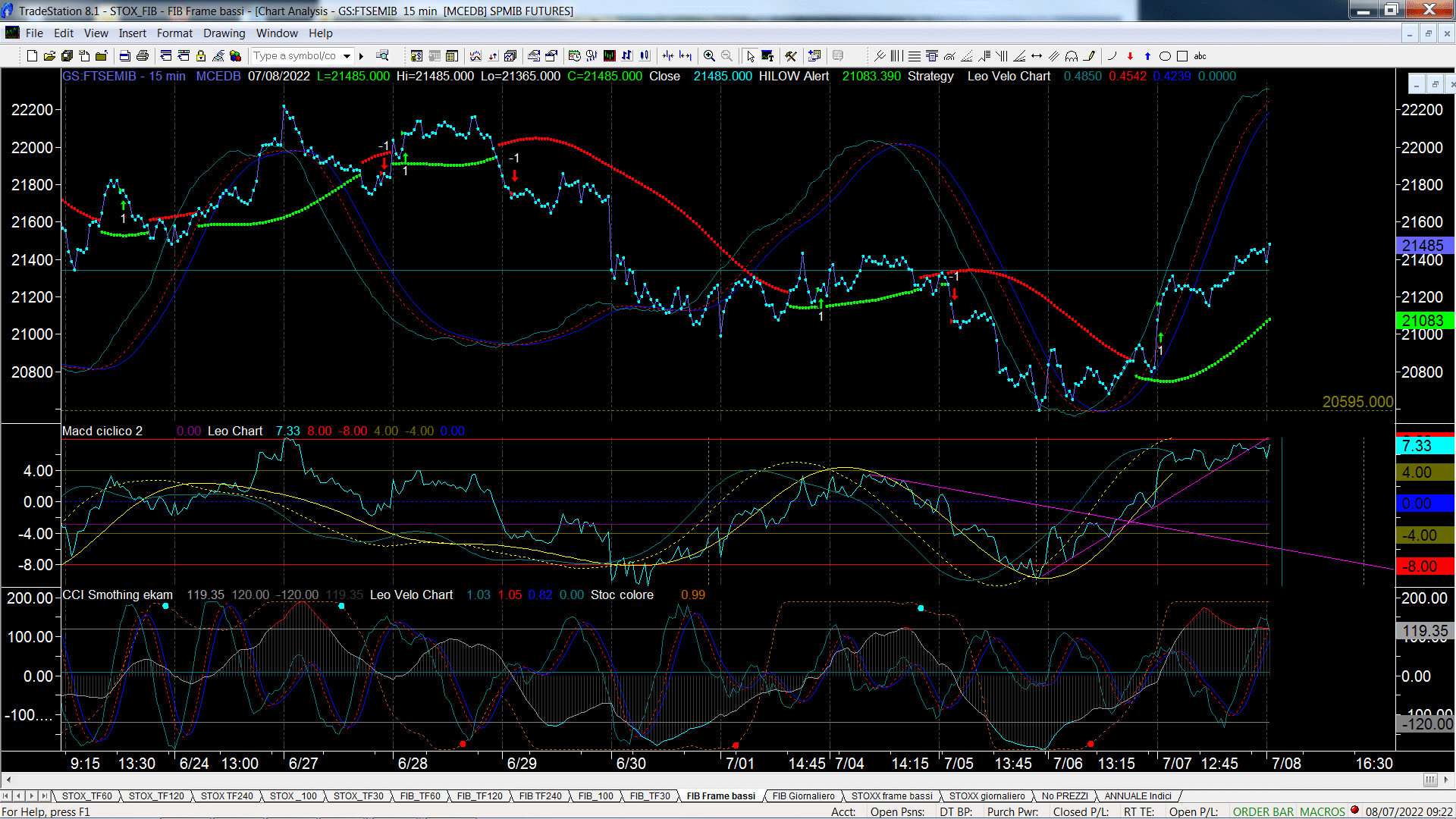Switch to the STOX TF240 tab
The height and width of the screenshot is (819, 1456).
click(227, 795)
